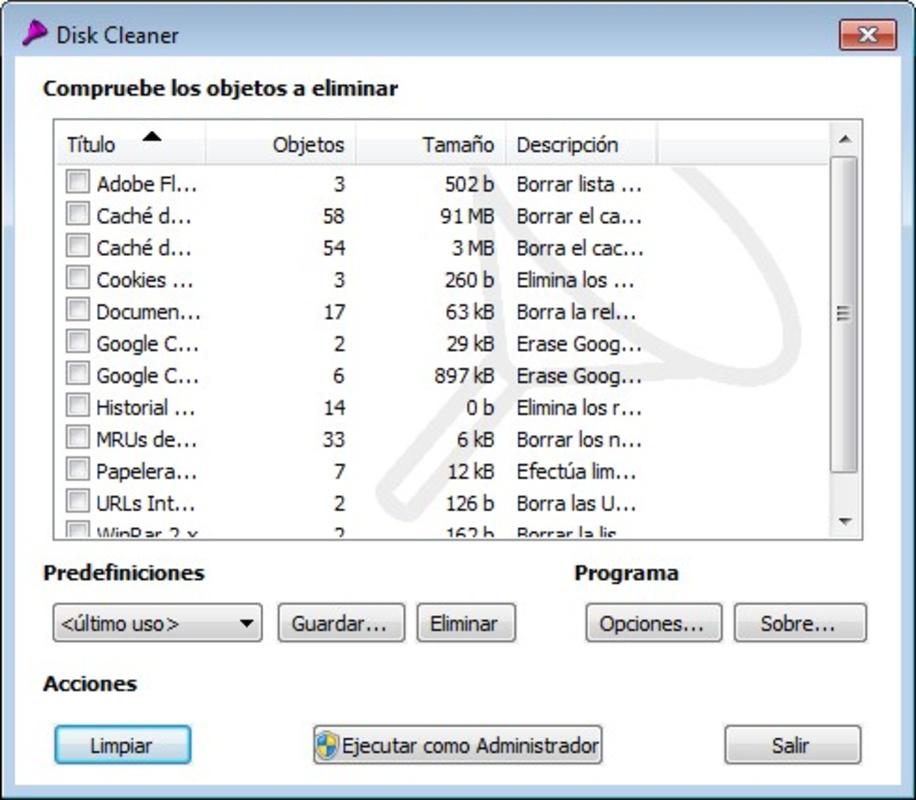Click the 'Borrar lista …' description cell
This screenshot has height=800, width=916.
click(579, 184)
